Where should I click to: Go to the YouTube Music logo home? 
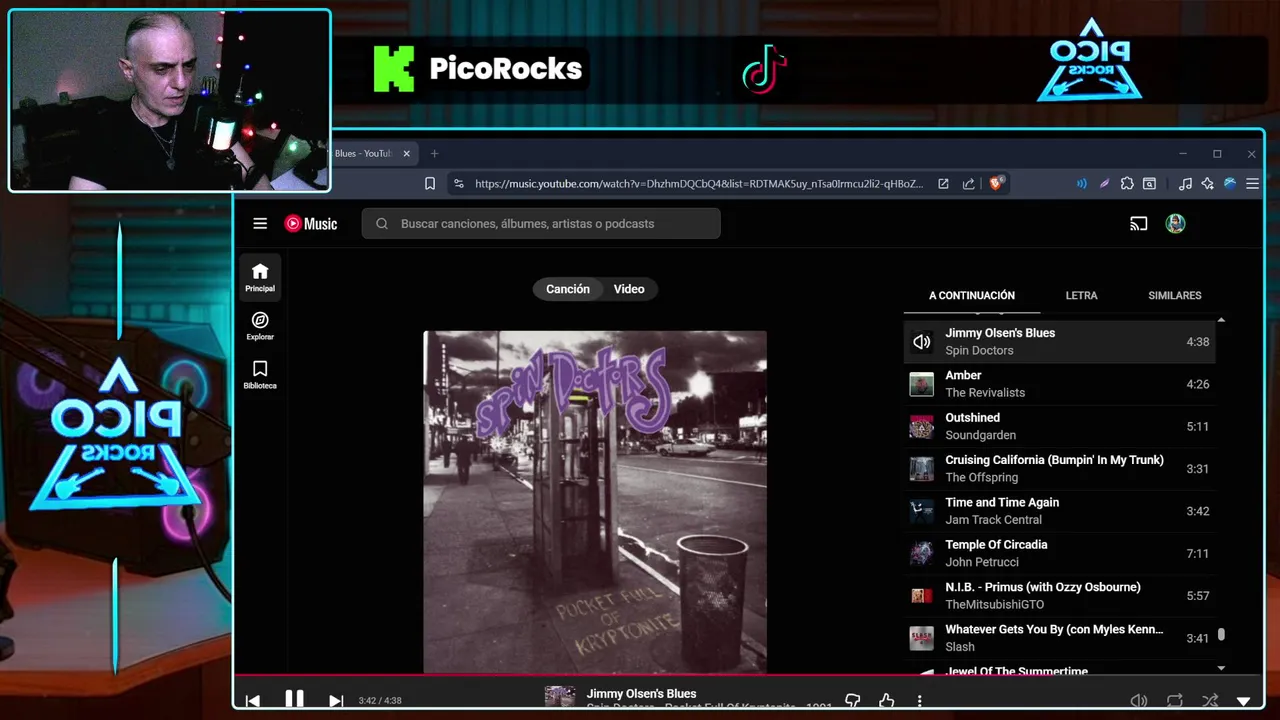(x=311, y=224)
